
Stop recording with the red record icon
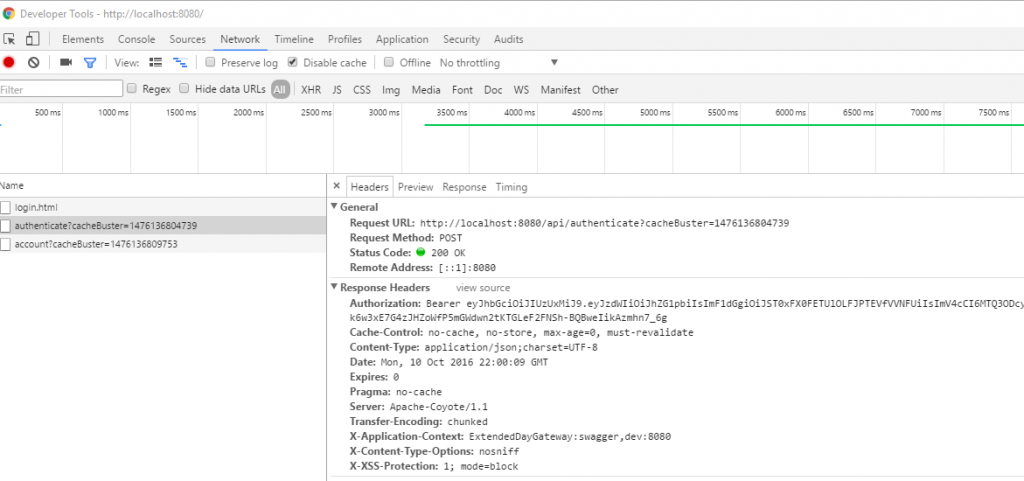pyautogui.click(x=8, y=63)
